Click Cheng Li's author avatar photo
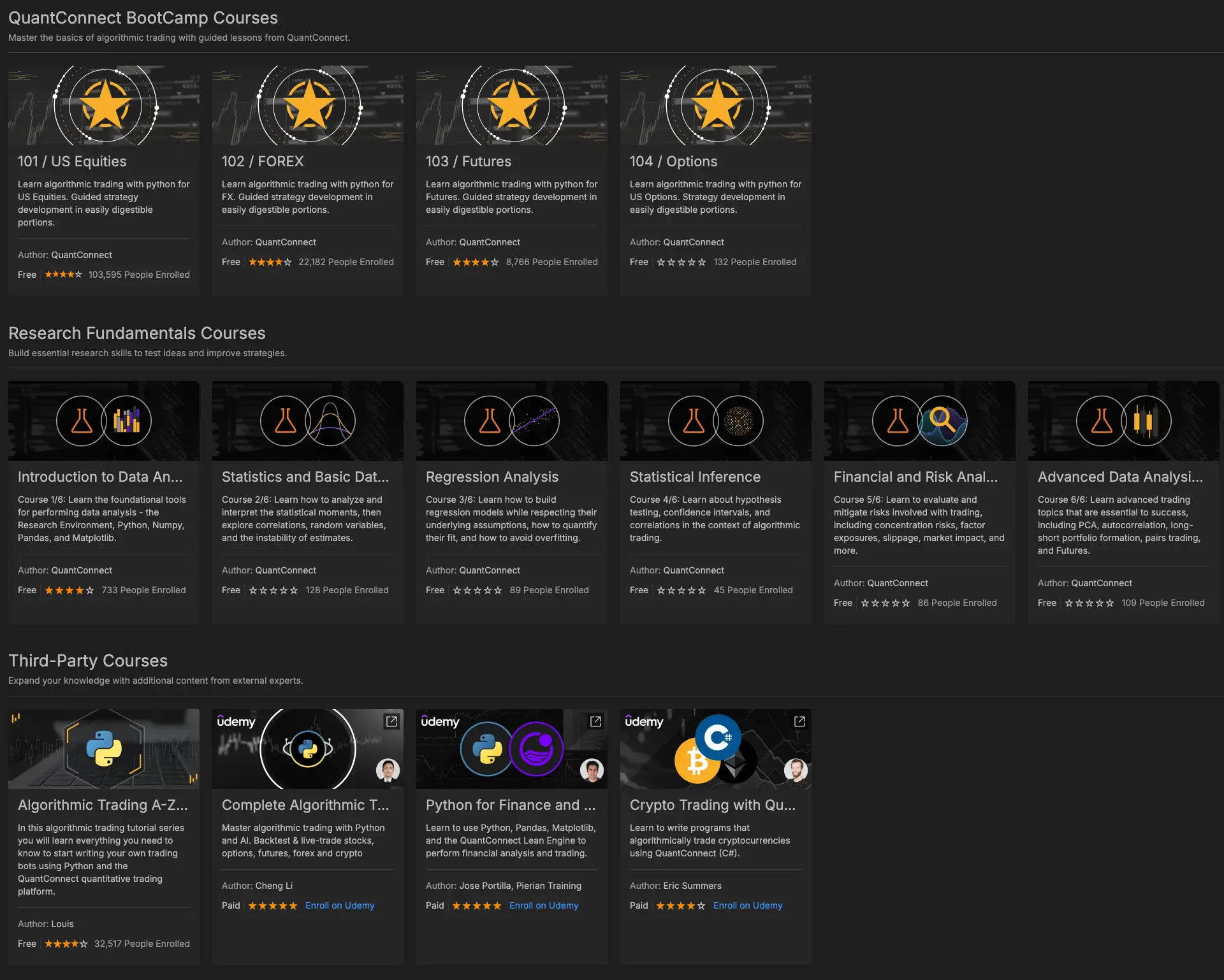 click(x=388, y=770)
